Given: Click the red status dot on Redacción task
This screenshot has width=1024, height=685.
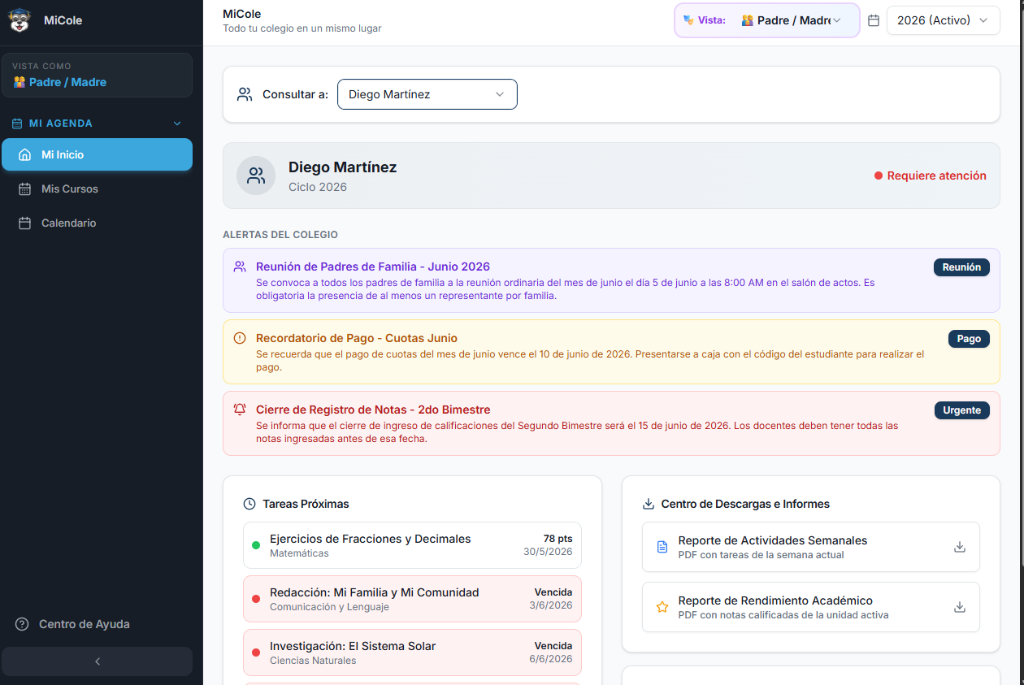Looking at the screenshot, I should point(256,599).
